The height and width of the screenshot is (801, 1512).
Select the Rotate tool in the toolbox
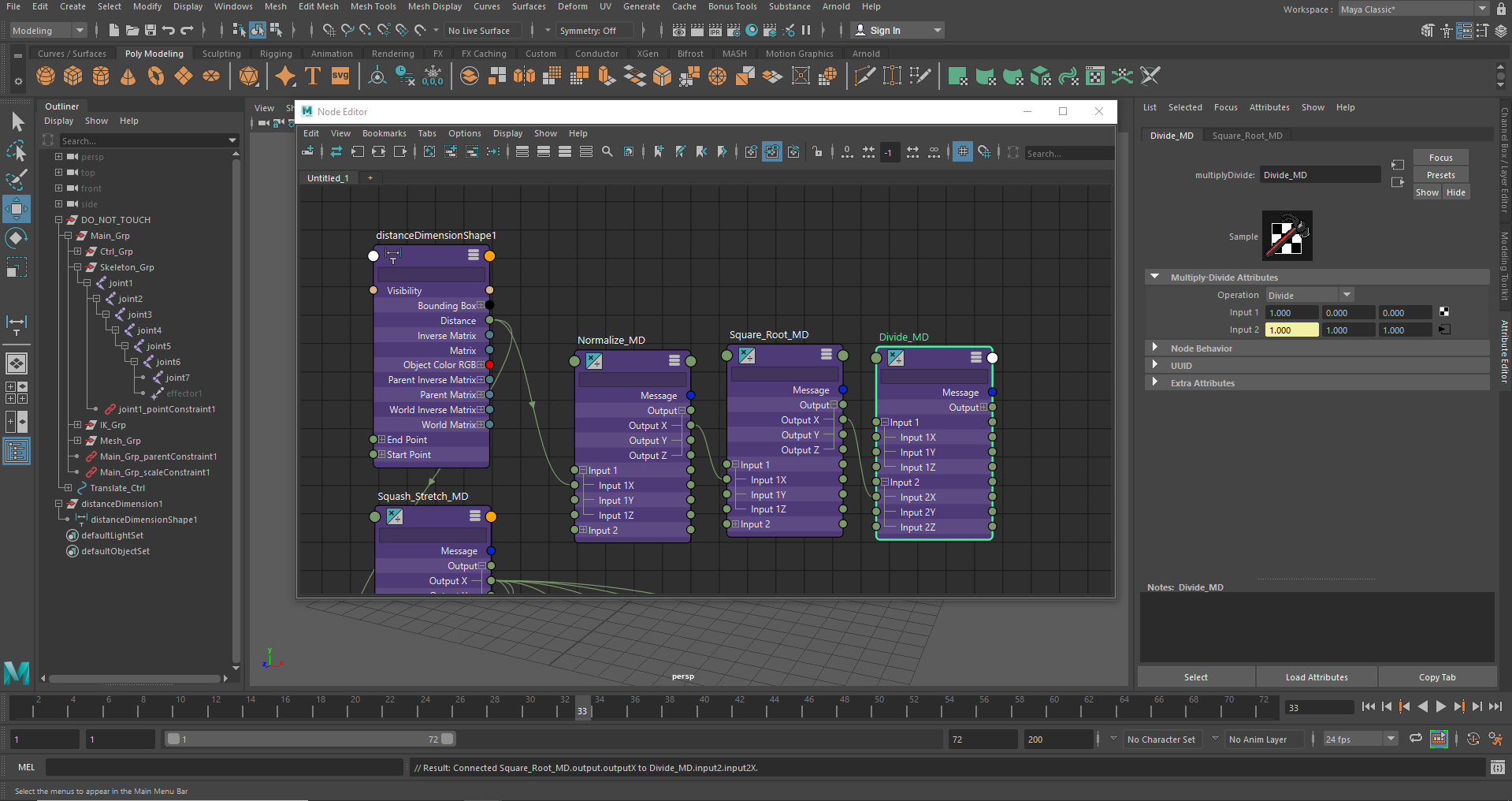pos(17,238)
